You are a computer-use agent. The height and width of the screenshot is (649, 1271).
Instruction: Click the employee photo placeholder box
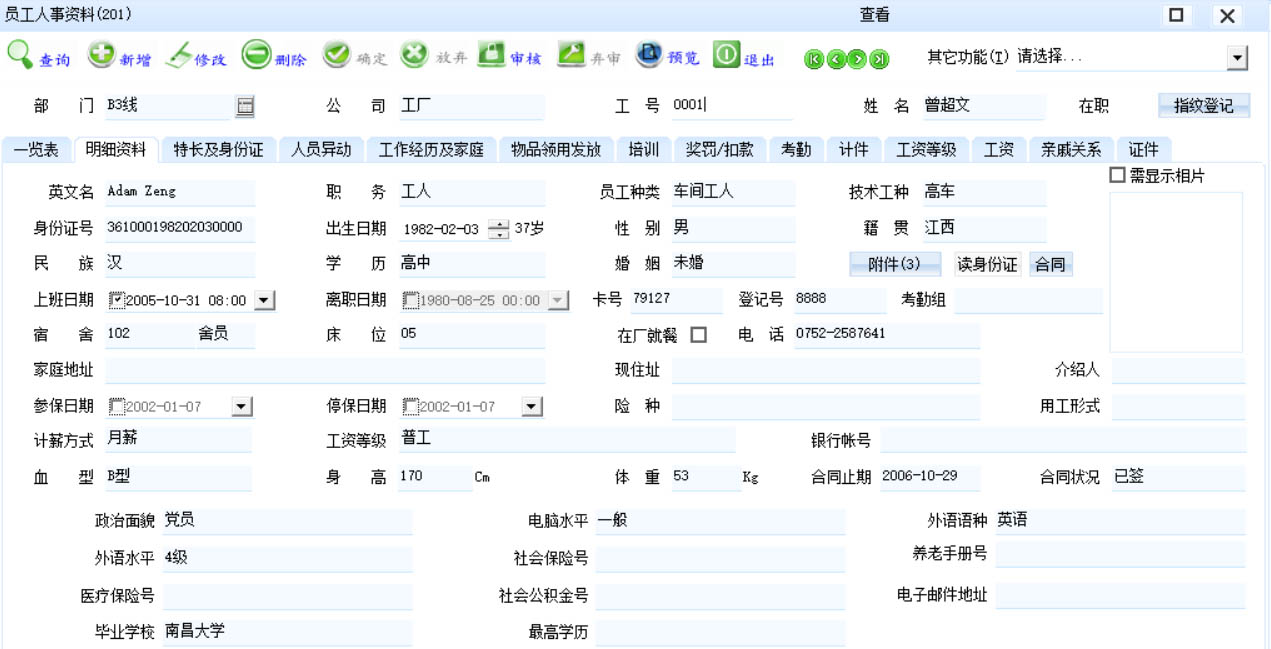(1176, 272)
